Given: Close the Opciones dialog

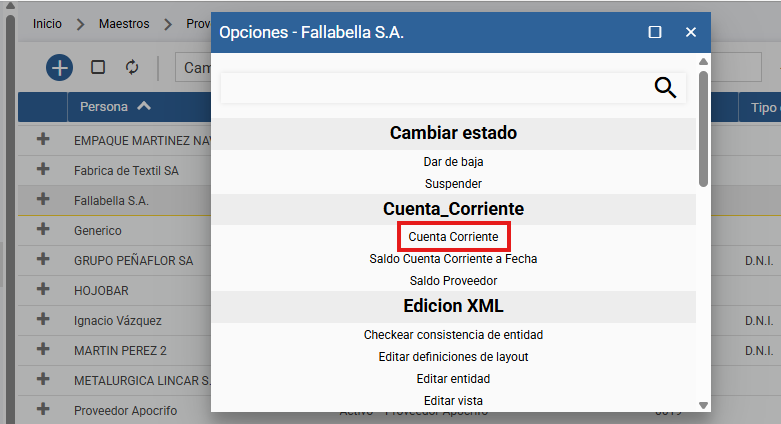Looking at the screenshot, I should (691, 32).
